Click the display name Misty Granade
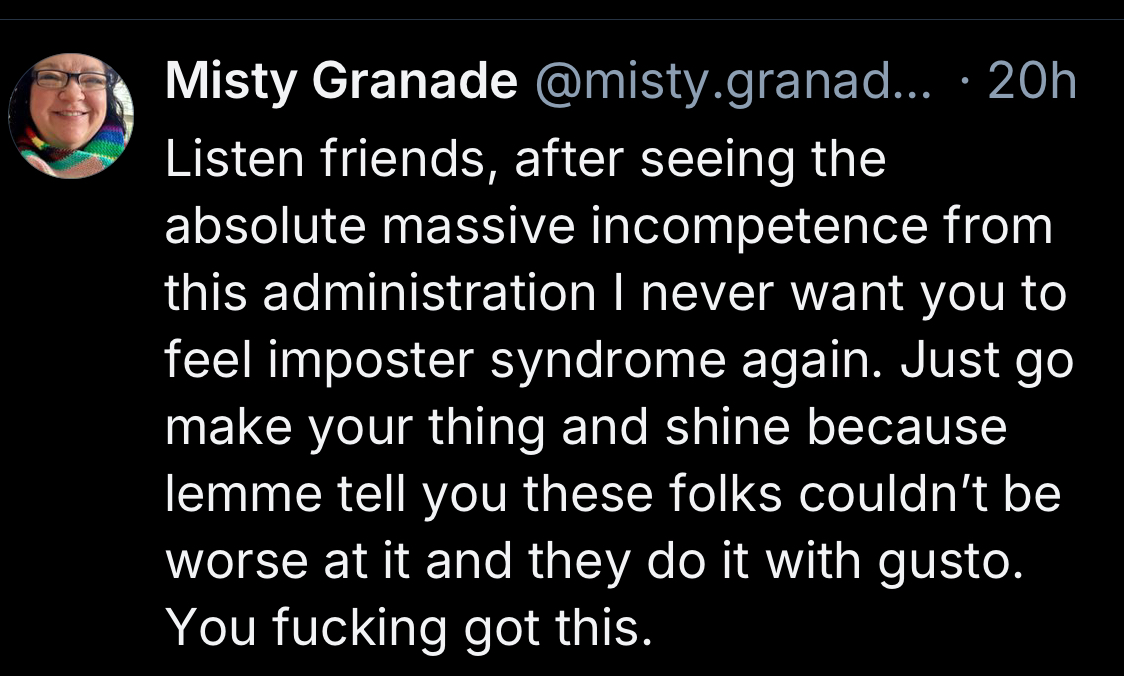Screen dimensions: 1124x676 click(341, 81)
